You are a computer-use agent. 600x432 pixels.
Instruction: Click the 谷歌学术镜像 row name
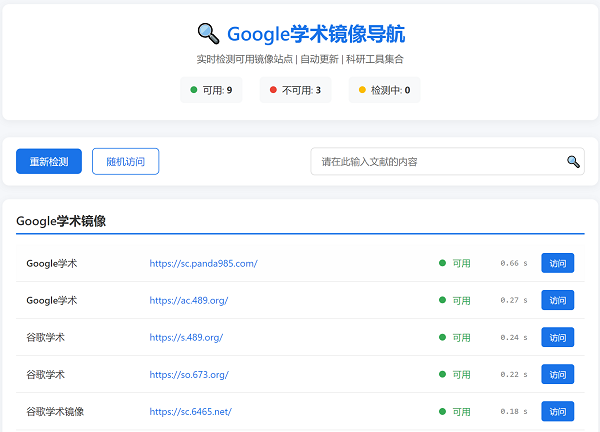[55, 412]
